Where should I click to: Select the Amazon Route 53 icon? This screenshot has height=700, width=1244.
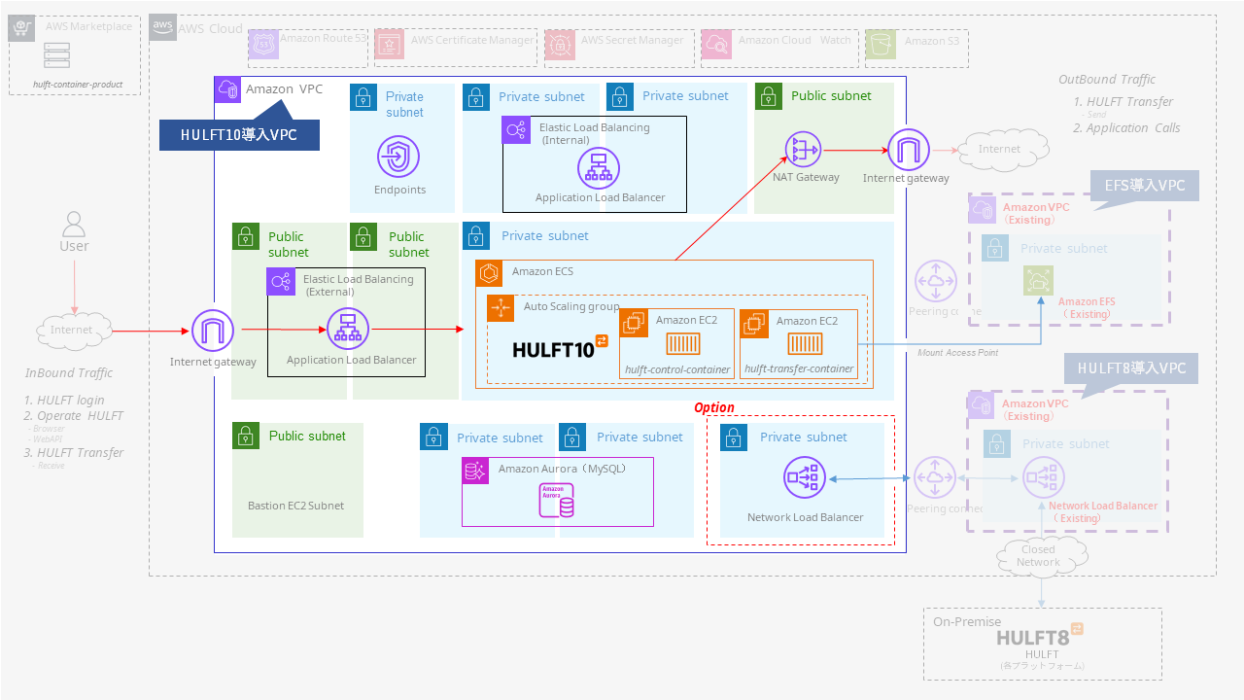264,43
